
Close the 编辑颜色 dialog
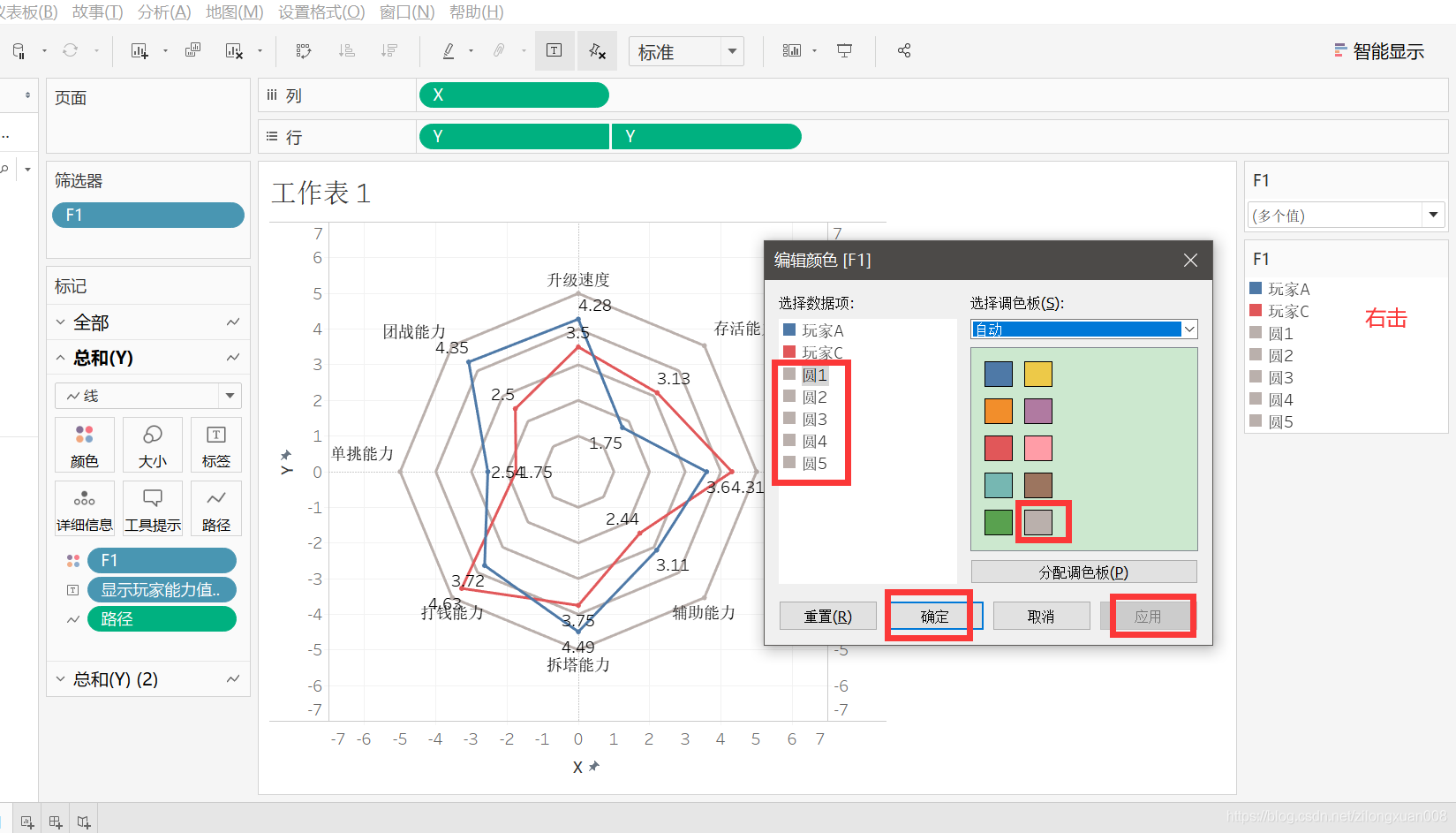pyautogui.click(x=1190, y=260)
